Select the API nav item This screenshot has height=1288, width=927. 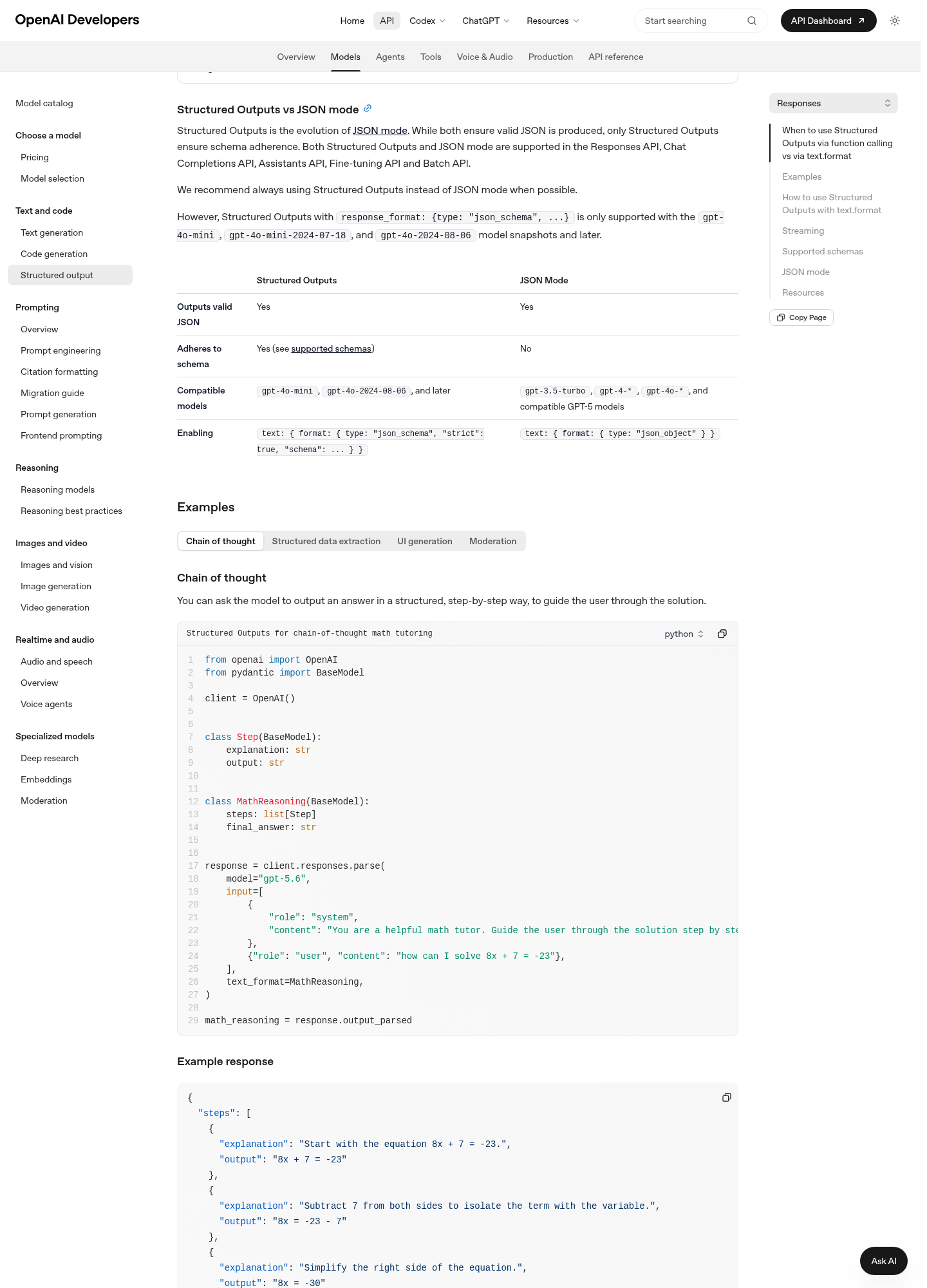[x=387, y=21]
